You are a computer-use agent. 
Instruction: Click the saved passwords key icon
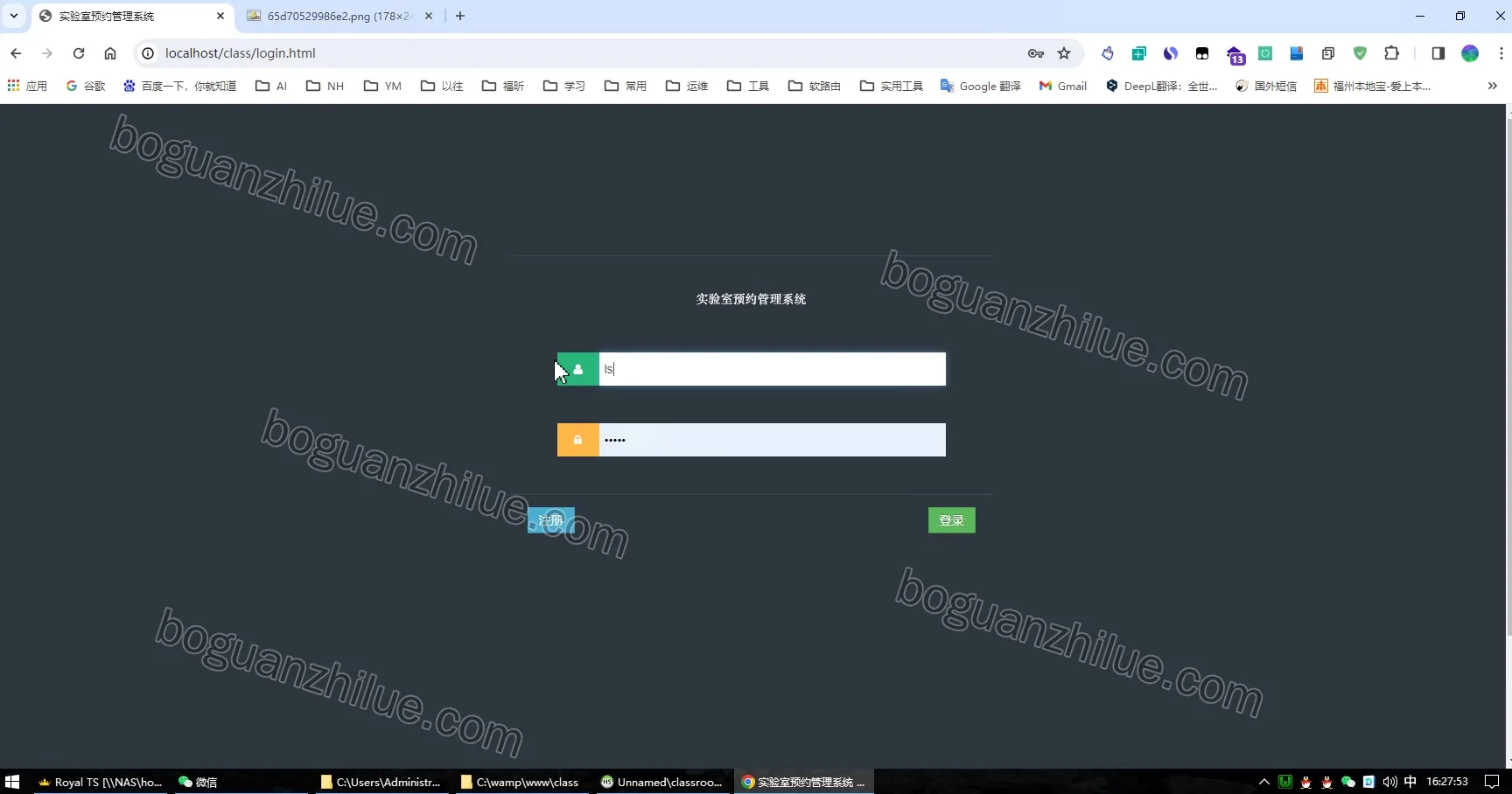pos(1036,53)
